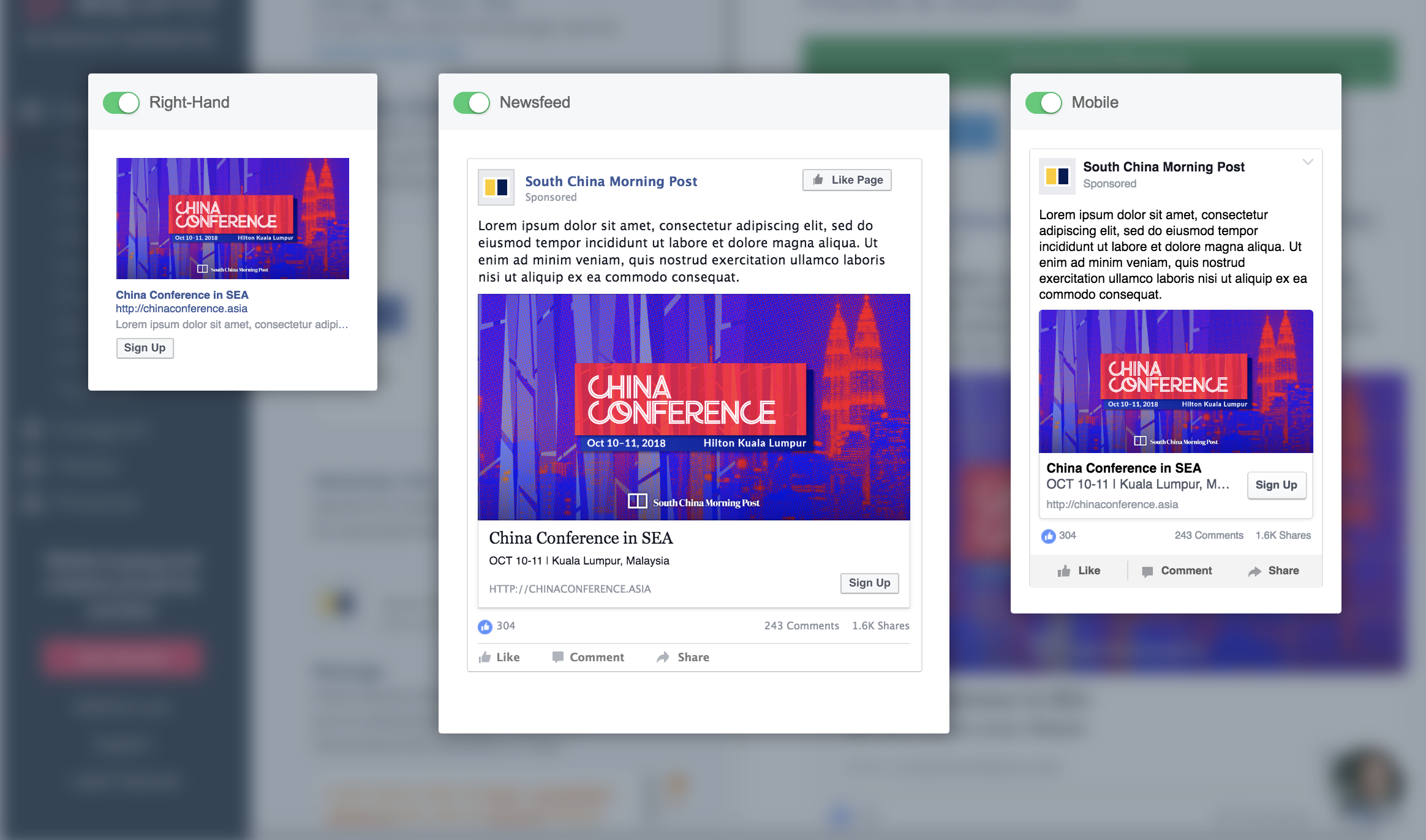The width and height of the screenshot is (1426, 840).
Task: Click 243 Comments in Newsfeed preview
Action: (801, 626)
